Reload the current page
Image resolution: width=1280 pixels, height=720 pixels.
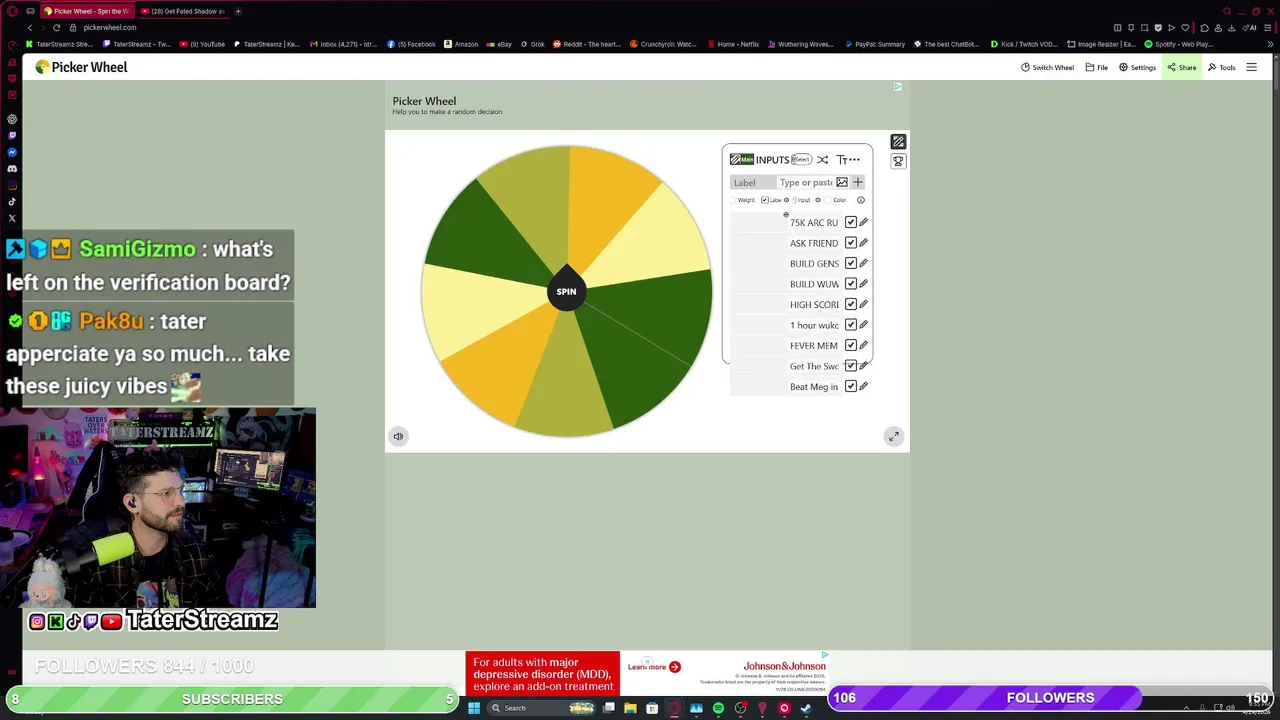57,27
